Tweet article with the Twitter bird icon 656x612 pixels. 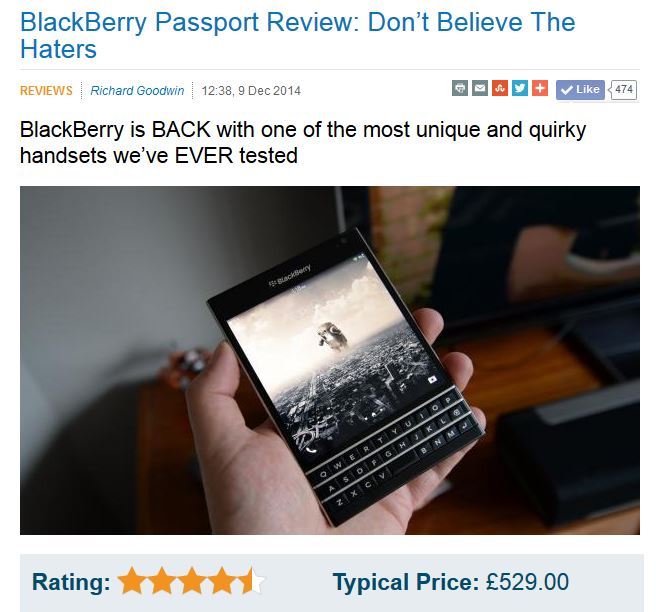[520, 89]
